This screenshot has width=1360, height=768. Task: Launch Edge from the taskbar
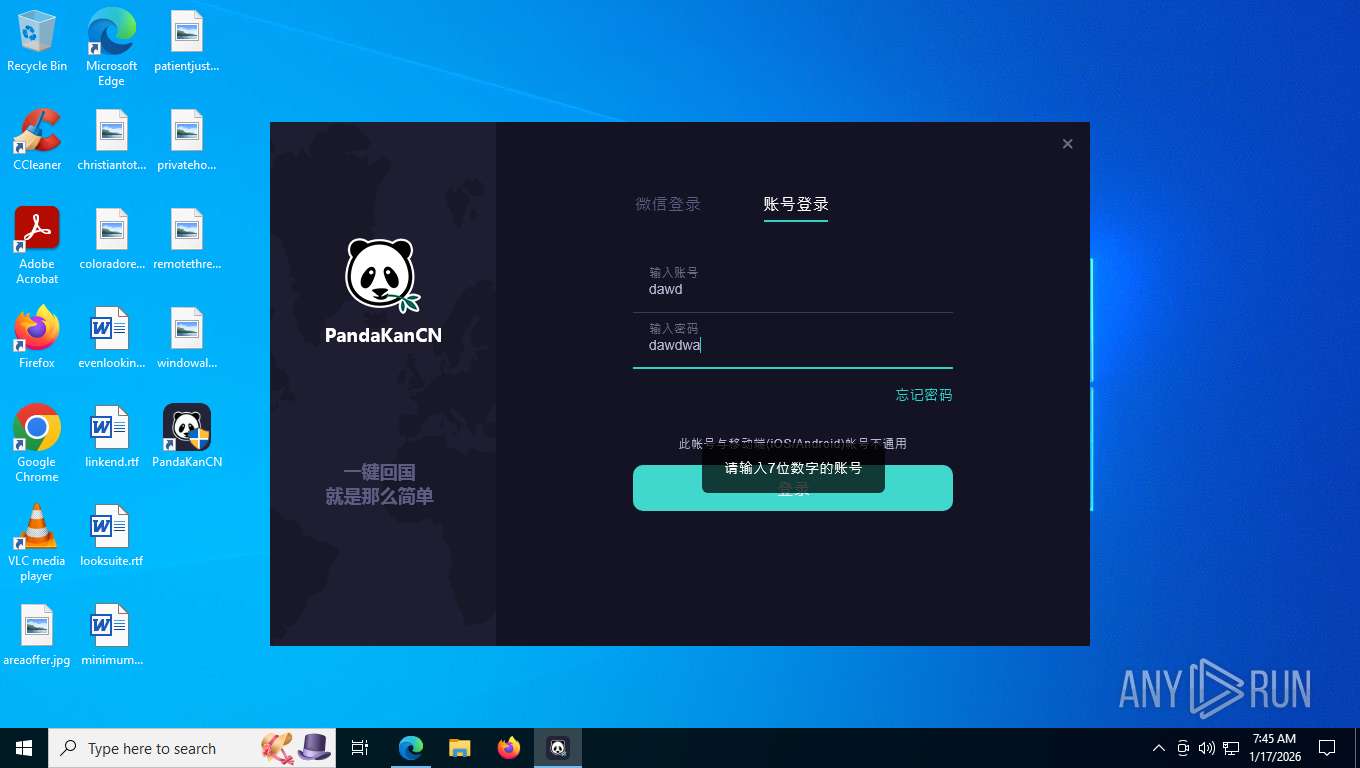click(411, 748)
